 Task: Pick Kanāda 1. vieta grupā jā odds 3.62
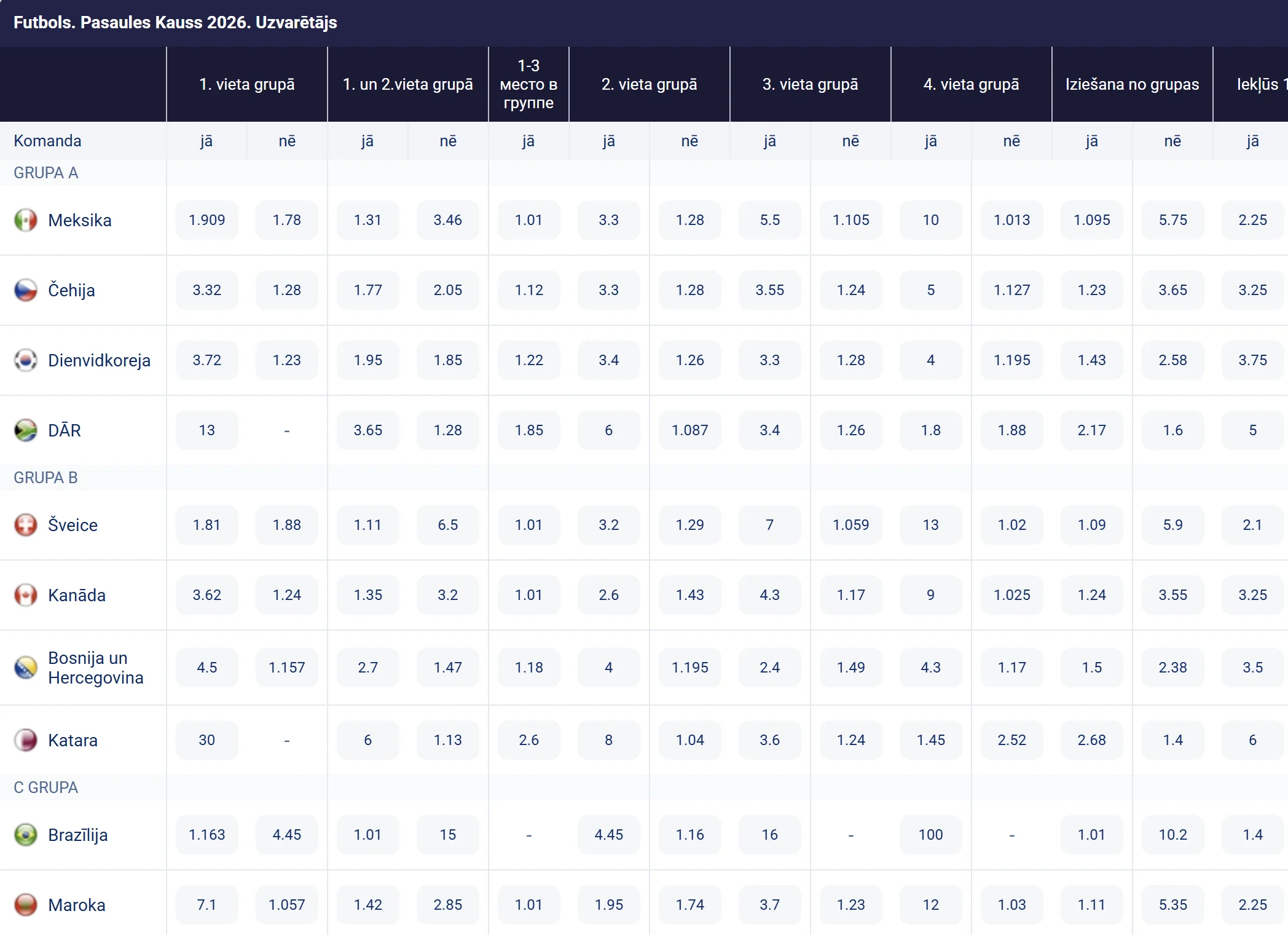[207, 595]
